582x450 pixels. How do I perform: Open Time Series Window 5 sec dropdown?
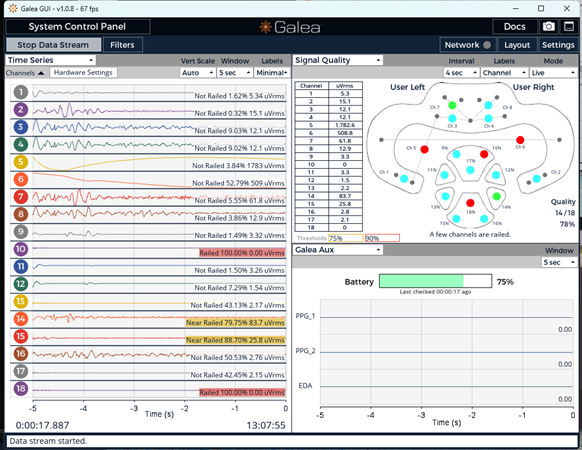pyautogui.click(x=235, y=73)
